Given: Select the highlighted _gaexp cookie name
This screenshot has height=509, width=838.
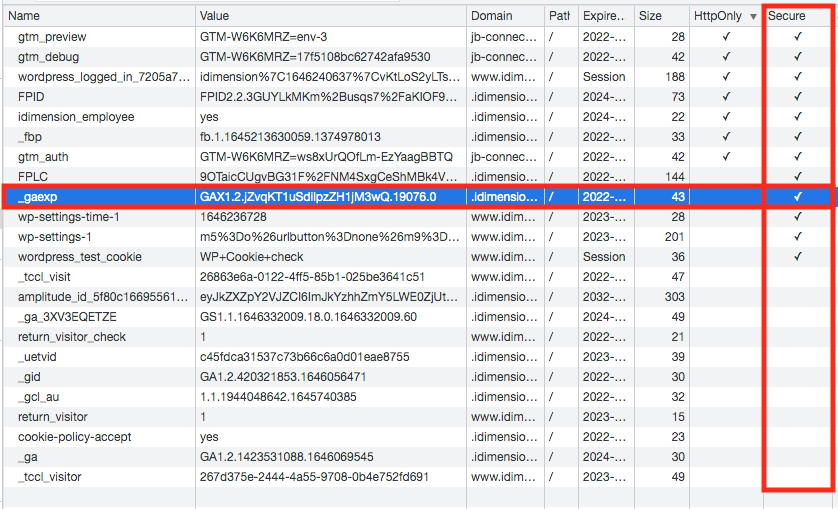Looking at the screenshot, I should (x=37, y=197).
